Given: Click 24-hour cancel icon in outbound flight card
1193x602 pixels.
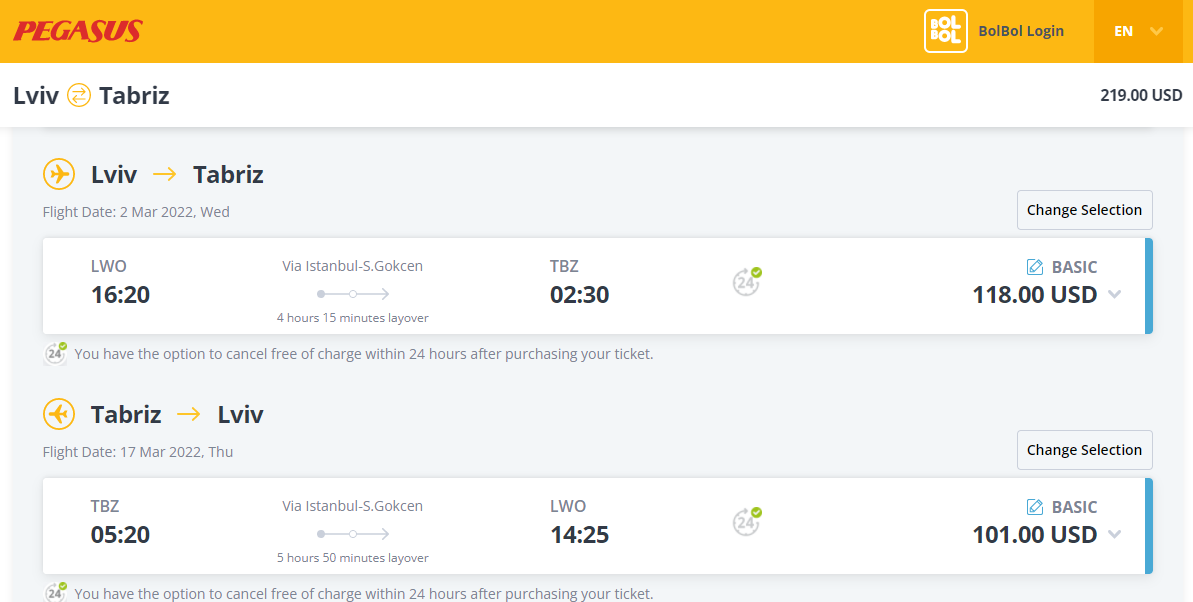Looking at the screenshot, I should pos(746,282).
